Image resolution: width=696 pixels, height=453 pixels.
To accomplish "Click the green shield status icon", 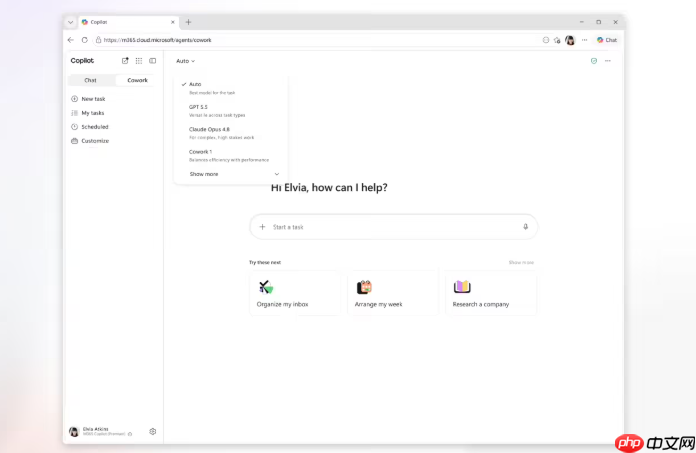I will 594,61.
